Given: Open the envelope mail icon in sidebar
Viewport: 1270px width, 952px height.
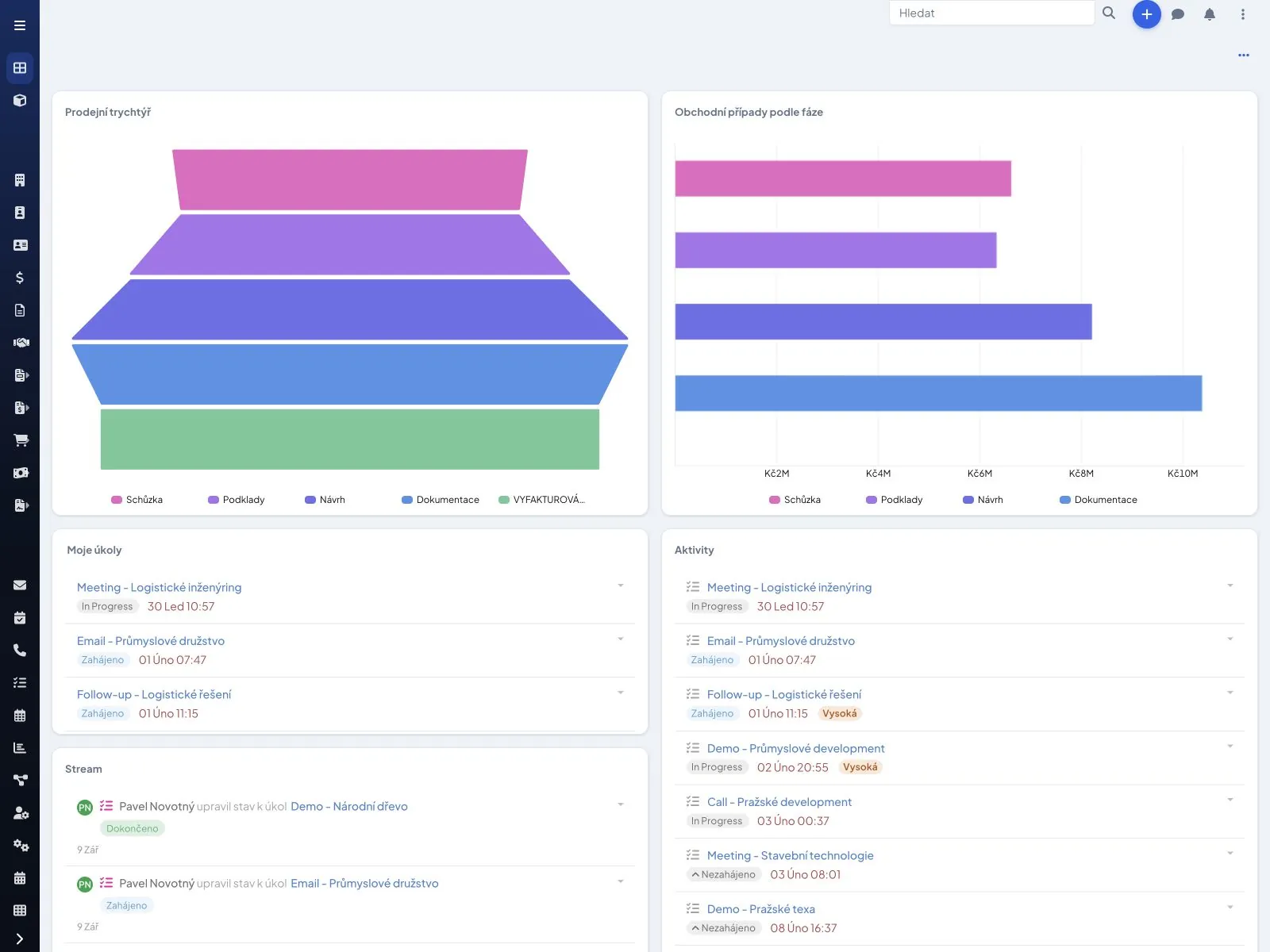Looking at the screenshot, I should (20, 585).
